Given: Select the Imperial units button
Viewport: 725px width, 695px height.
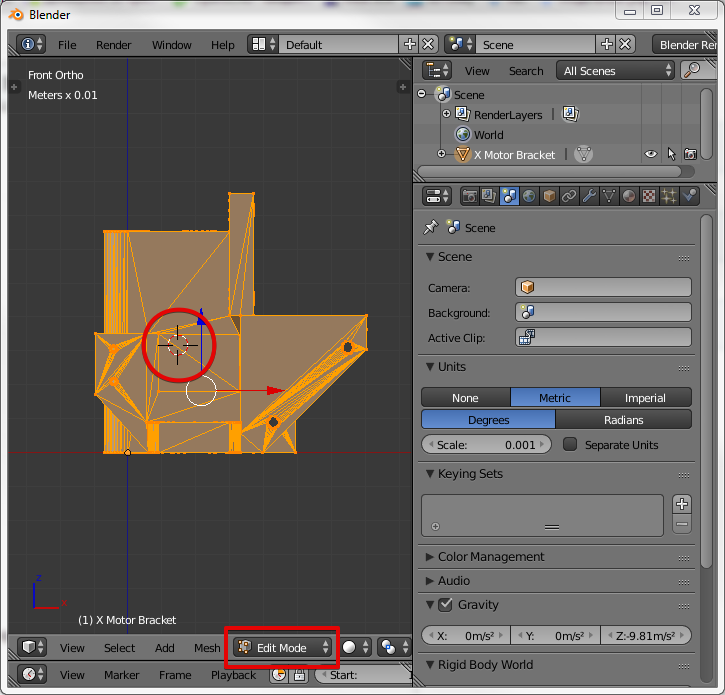Looking at the screenshot, I should click(645, 397).
